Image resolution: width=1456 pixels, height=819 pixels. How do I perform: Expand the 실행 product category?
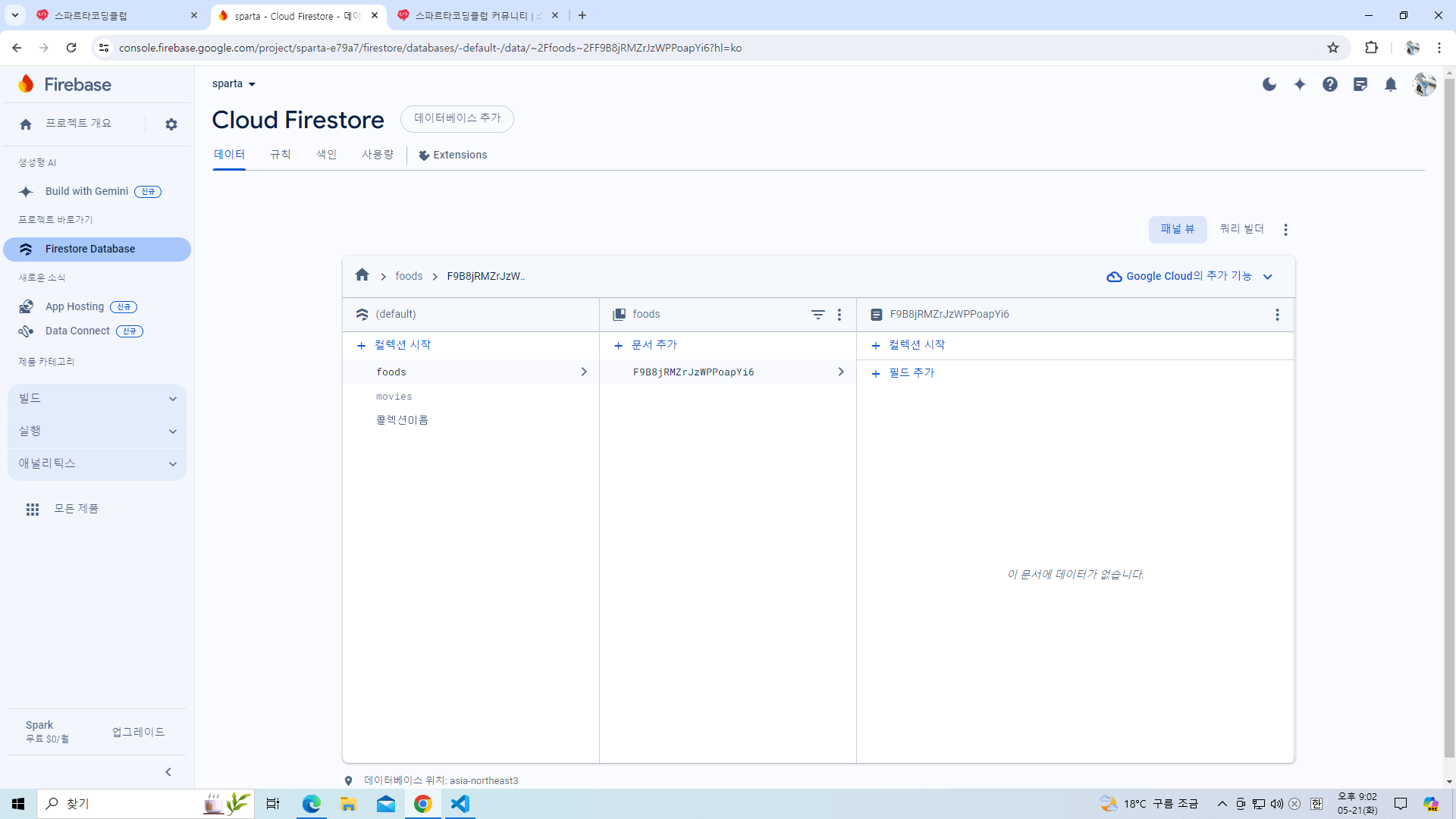pos(97,431)
